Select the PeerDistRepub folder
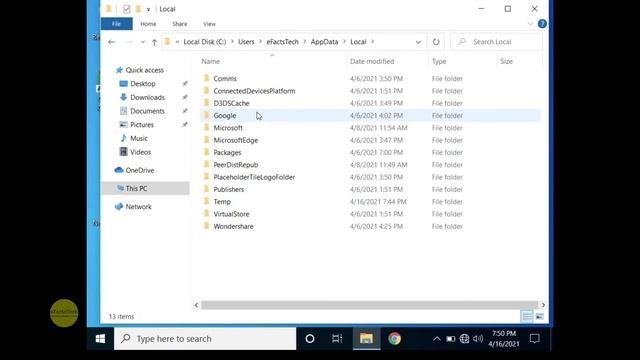The image size is (640, 360). [236, 165]
